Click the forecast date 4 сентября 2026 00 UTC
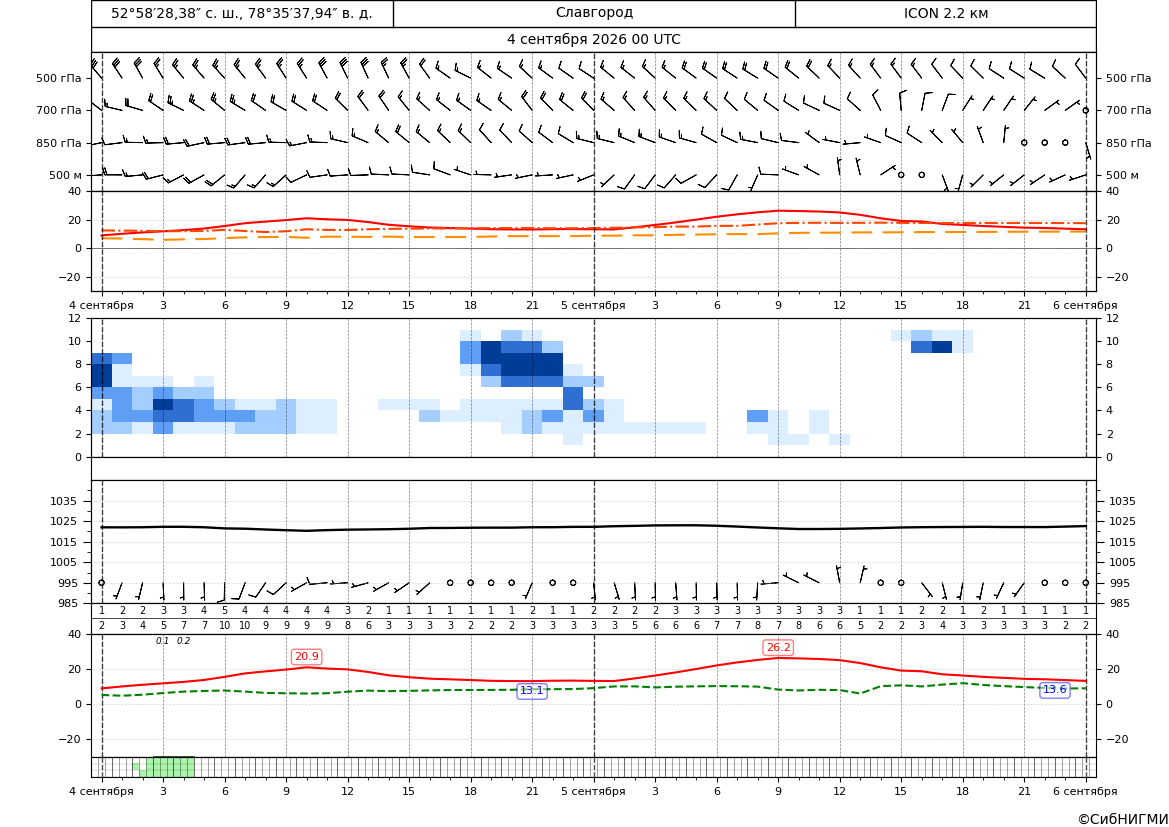This screenshot has height=827, width=1169. coord(593,40)
